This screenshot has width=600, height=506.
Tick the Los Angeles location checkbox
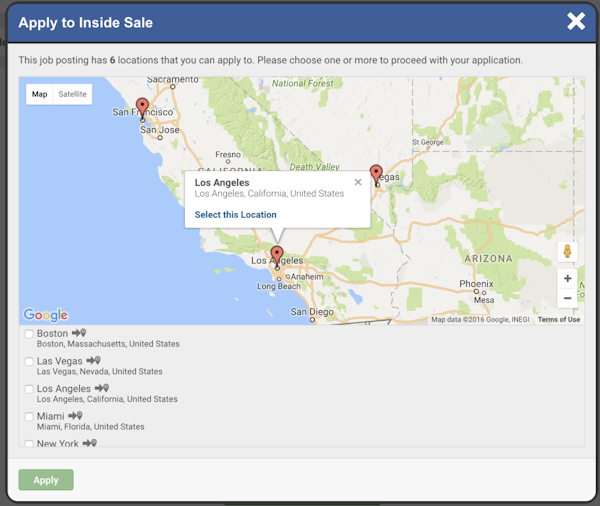point(30,389)
